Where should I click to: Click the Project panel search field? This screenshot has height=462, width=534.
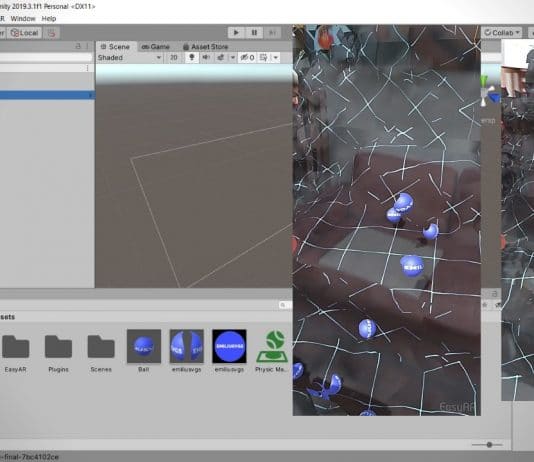pyautogui.click(x=285, y=305)
